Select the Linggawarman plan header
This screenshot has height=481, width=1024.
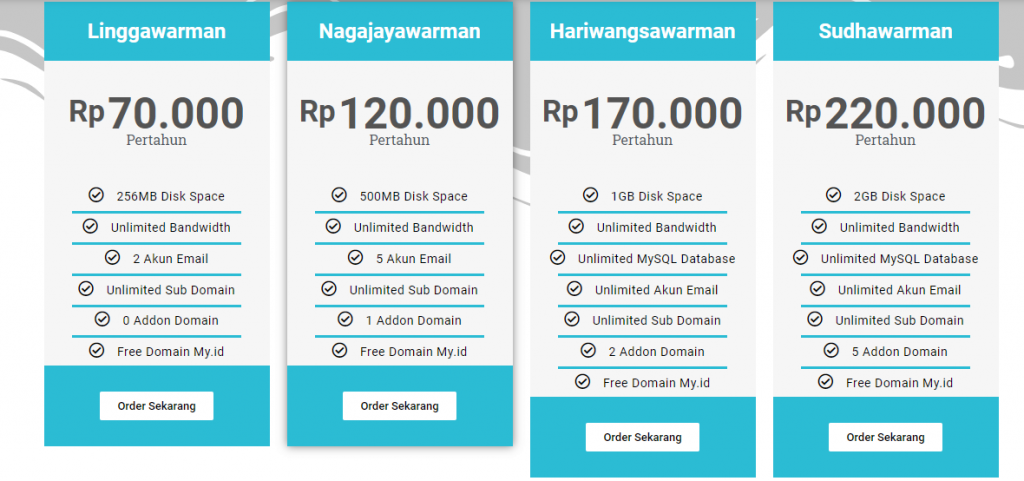pyautogui.click(x=157, y=31)
